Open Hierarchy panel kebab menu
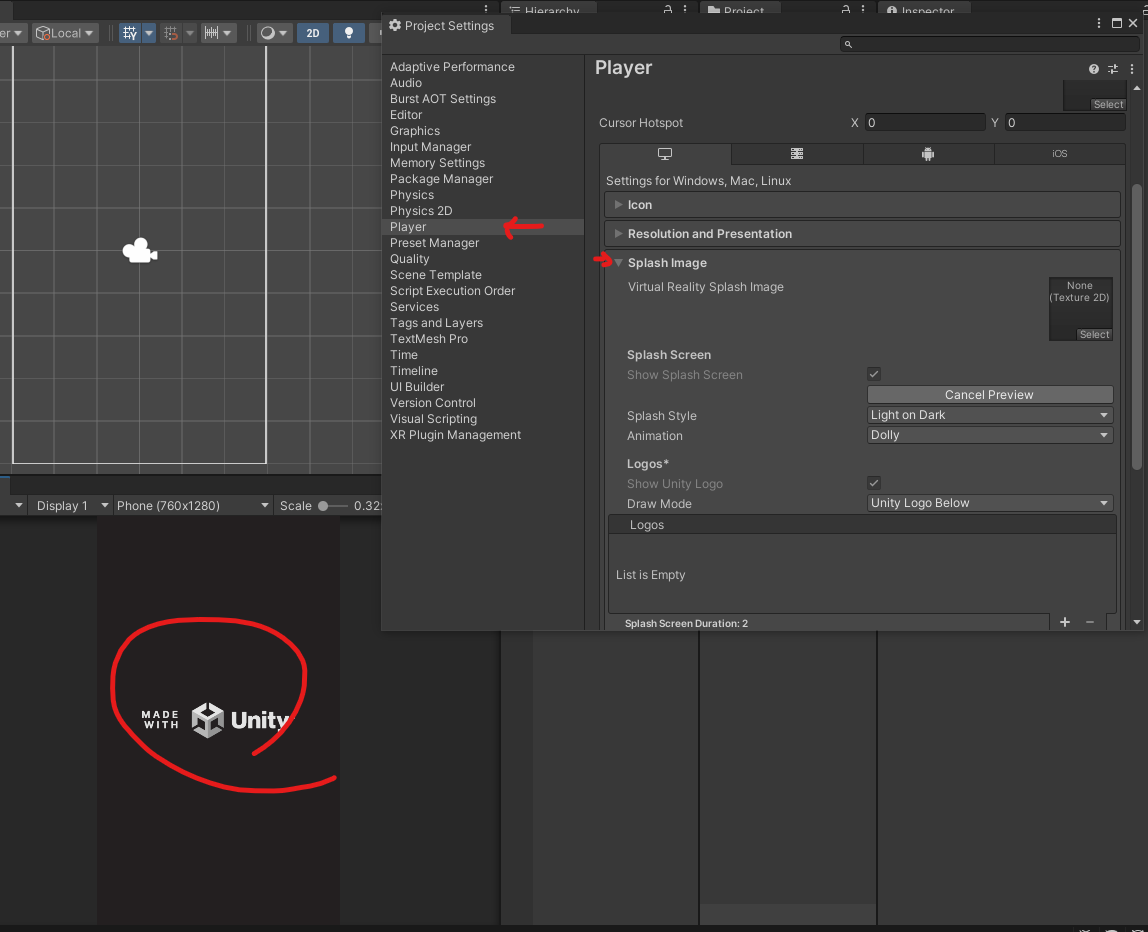Viewport: 1148px width, 932px height. pyautogui.click(x=685, y=10)
